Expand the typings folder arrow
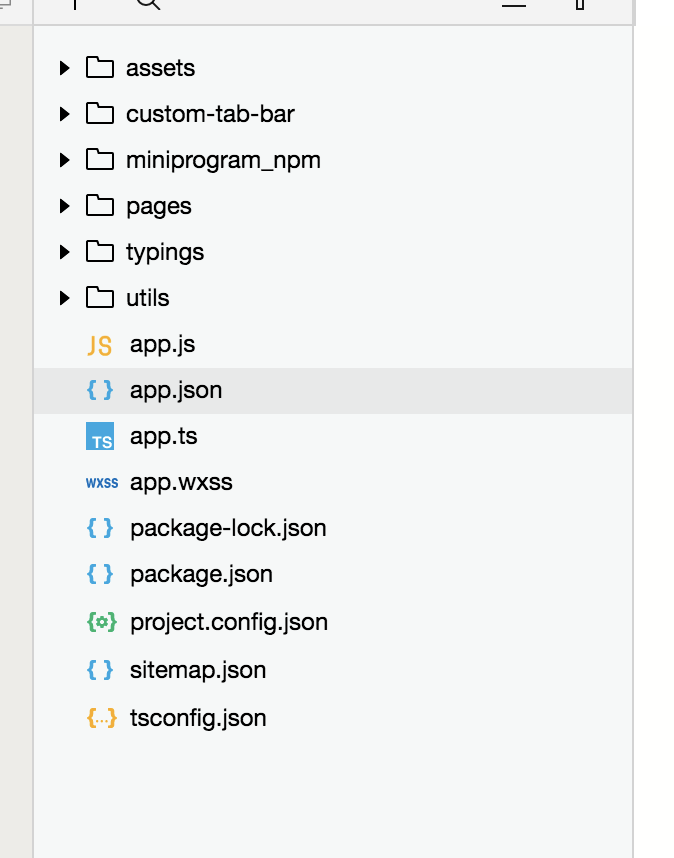 click(65, 252)
